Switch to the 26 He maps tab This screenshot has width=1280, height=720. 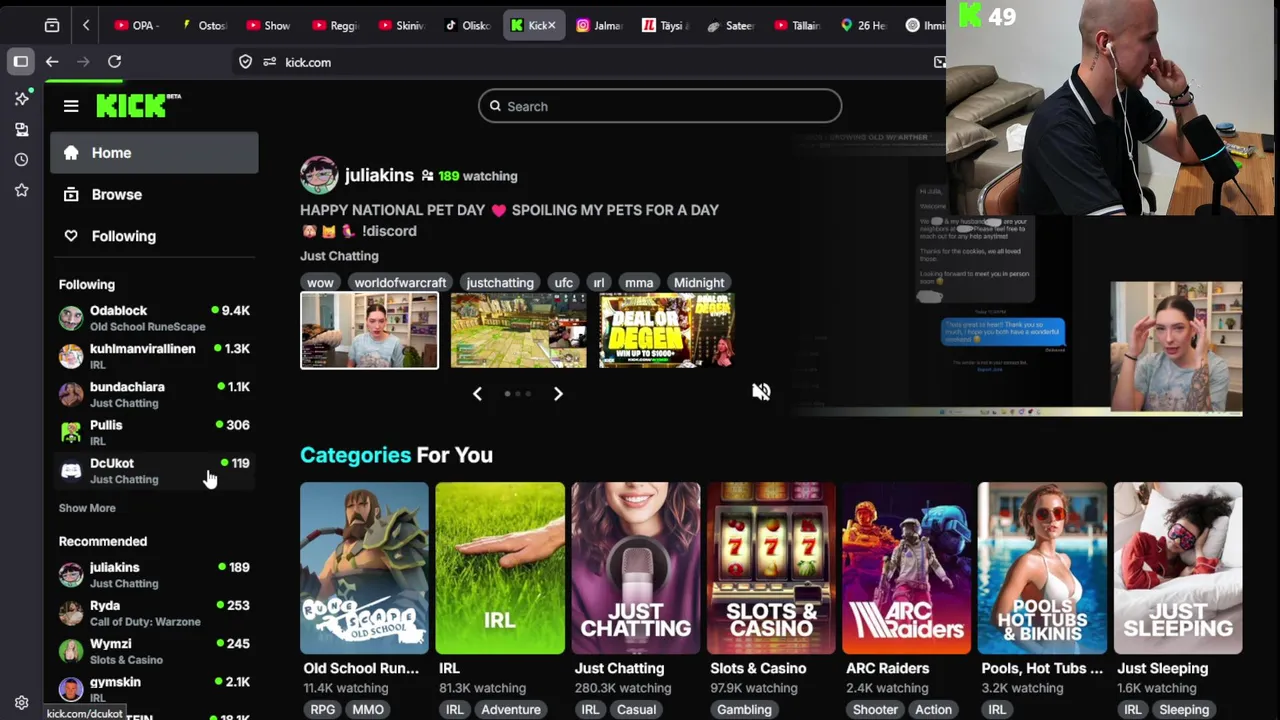[864, 25]
